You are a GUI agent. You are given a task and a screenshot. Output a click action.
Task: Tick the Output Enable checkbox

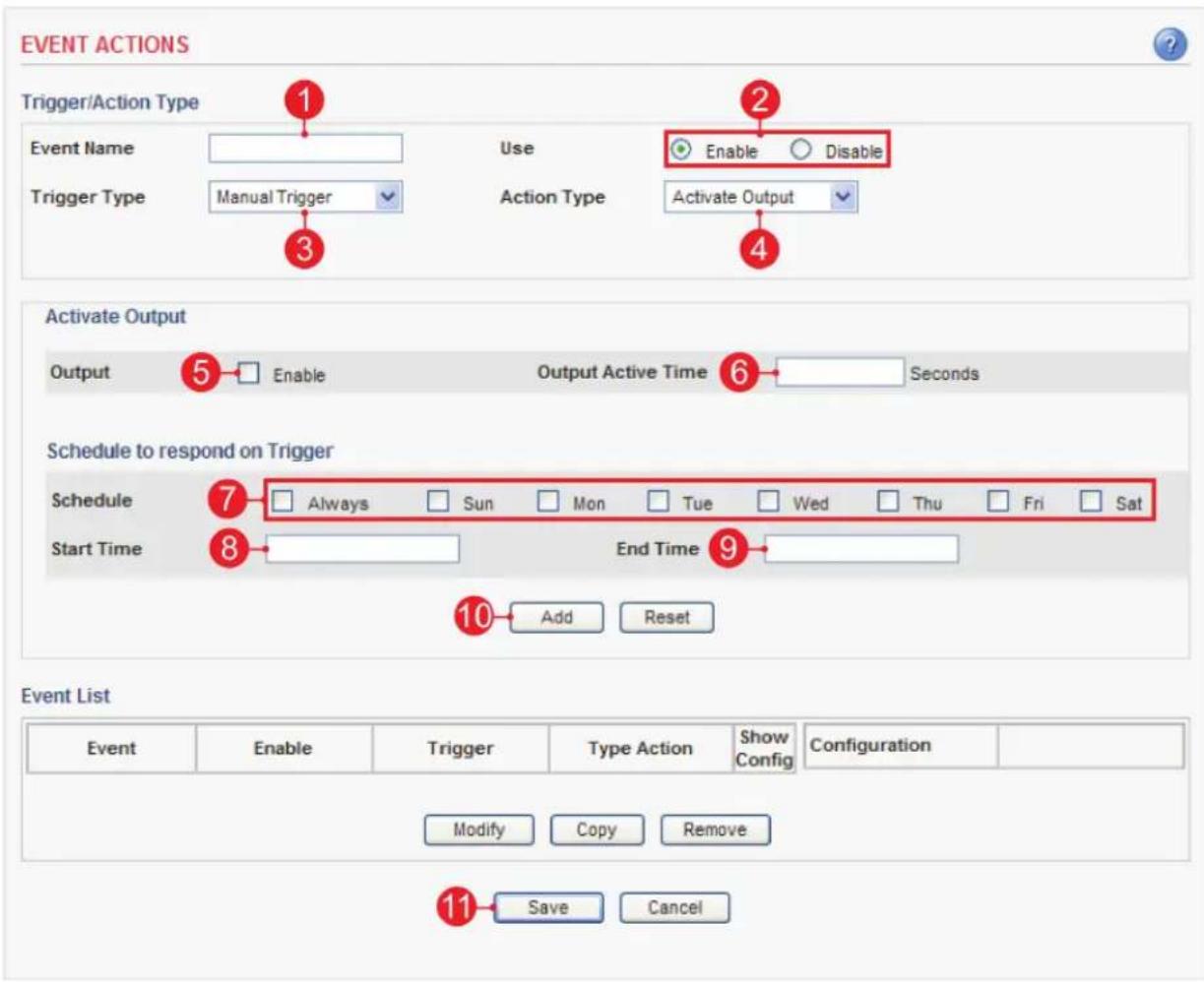[x=249, y=374]
